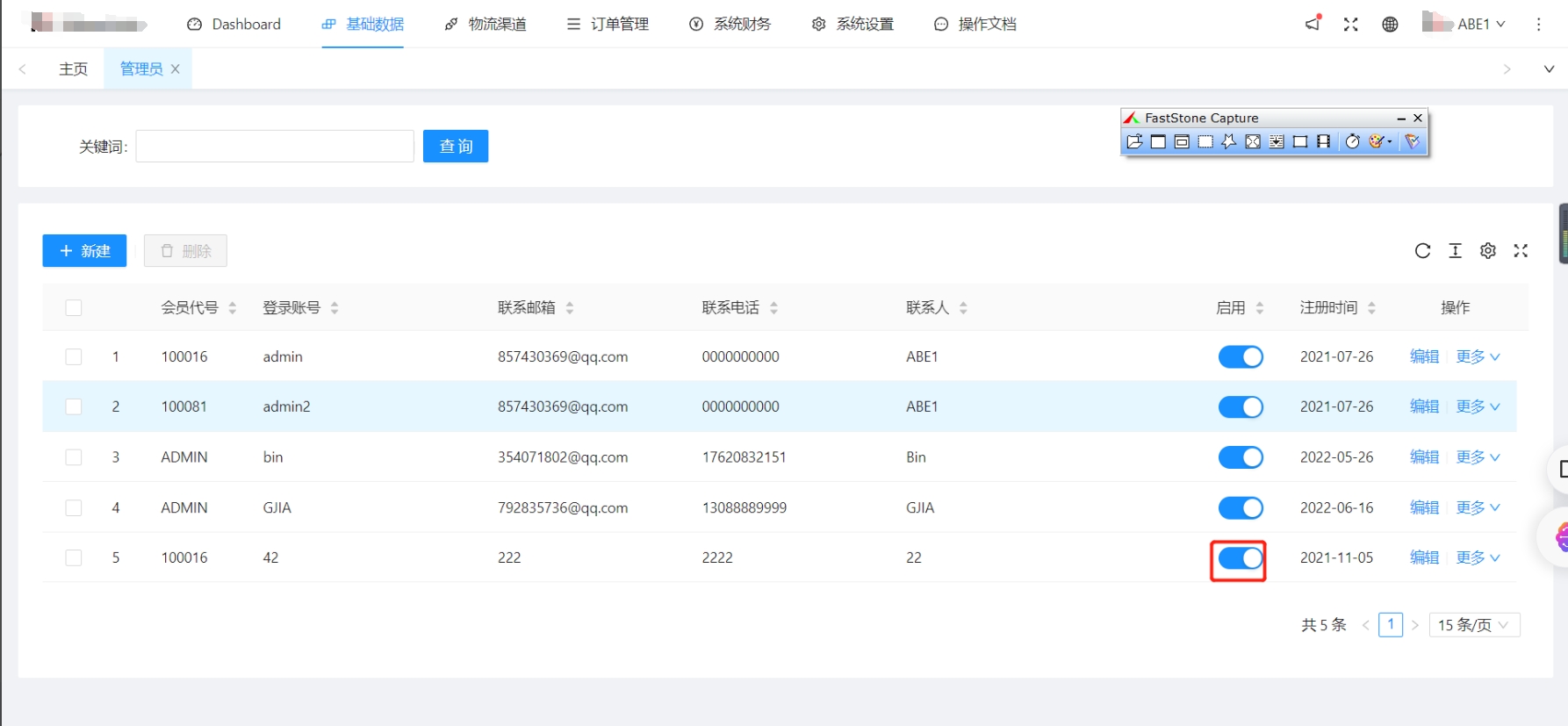Sort by 会员代号 column

[x=233, y=308]
